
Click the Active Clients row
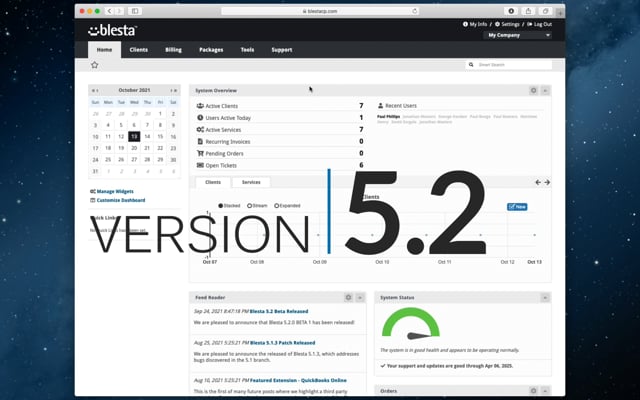tap(280, 106)
